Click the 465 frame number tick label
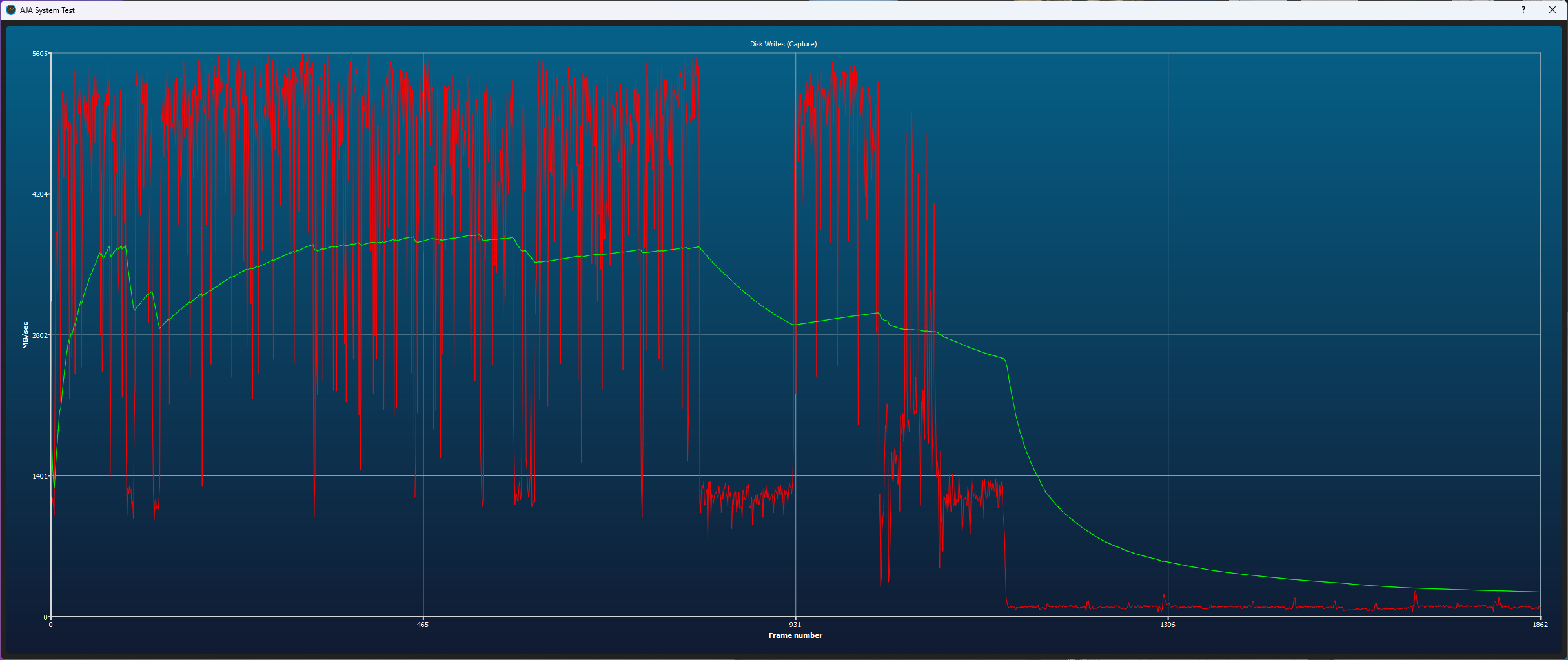The height and width of the screenshot is (660, 1568). pyautogui.click(x=423, y=625)
